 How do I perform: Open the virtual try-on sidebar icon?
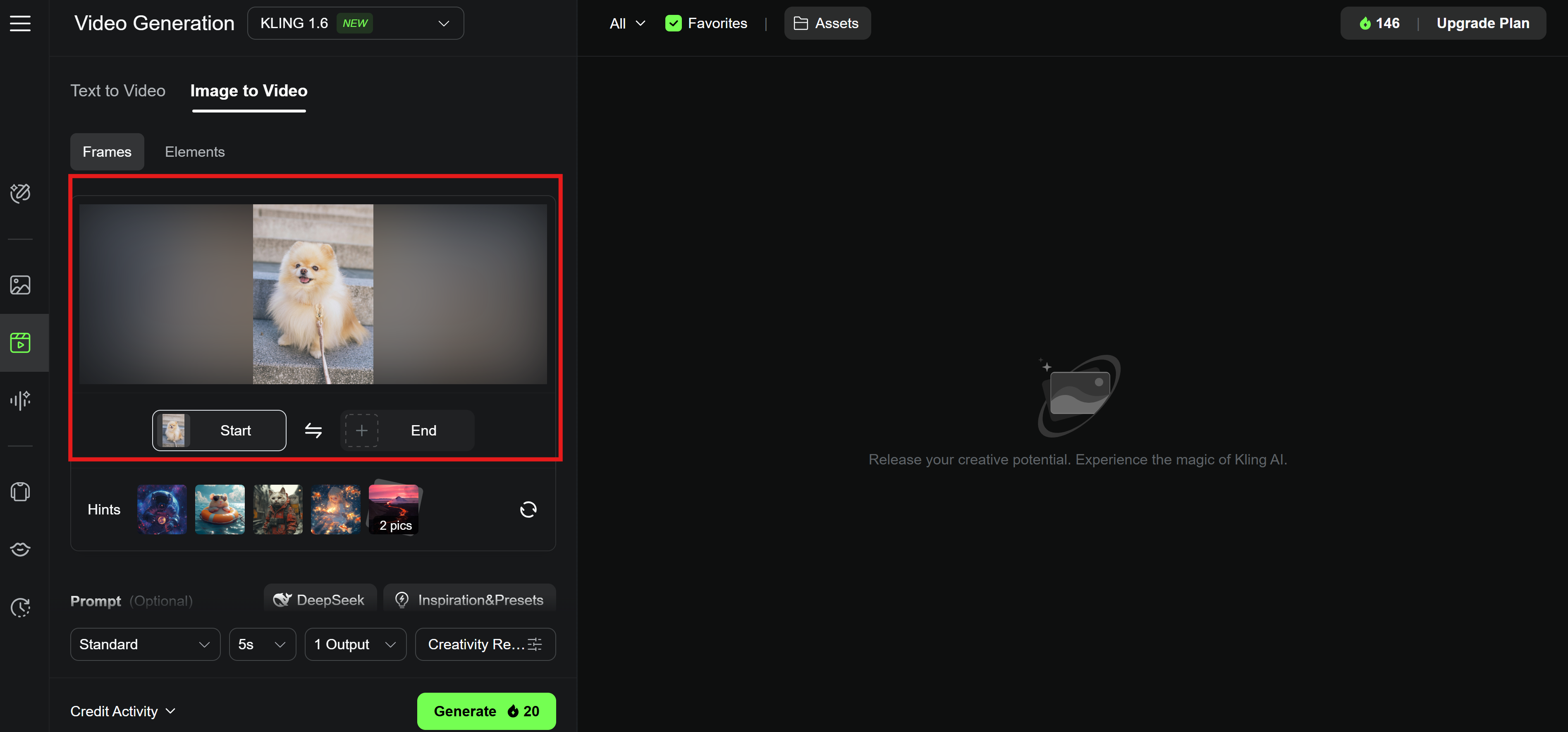click(x=20, y=491)
